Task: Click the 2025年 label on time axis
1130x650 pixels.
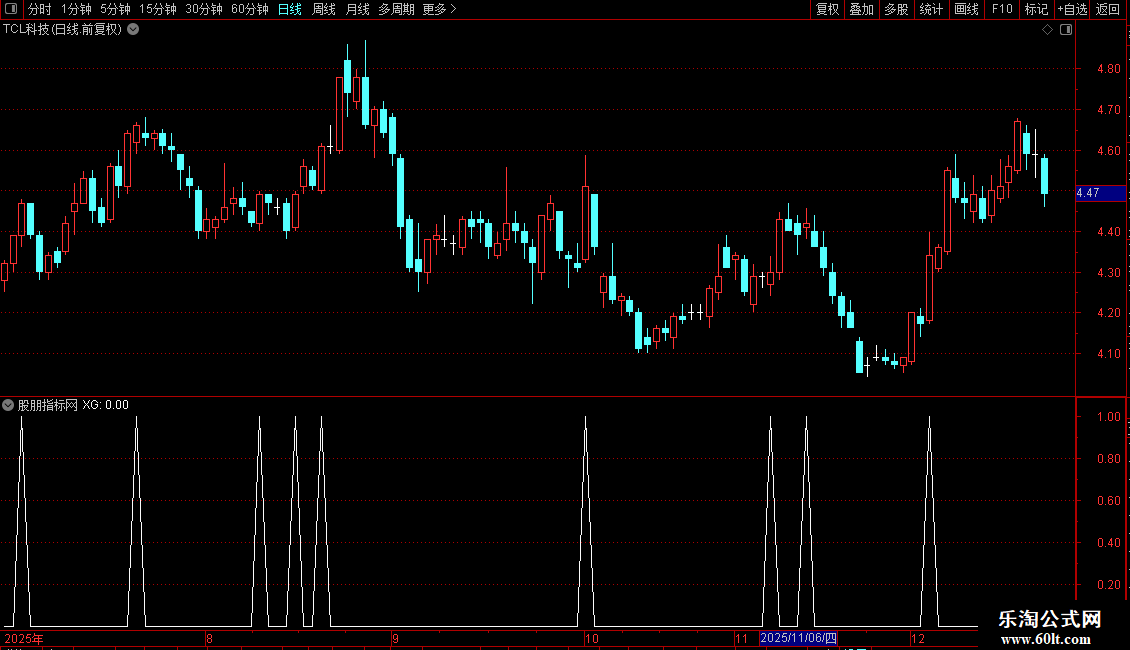Action: pos(24,638)
